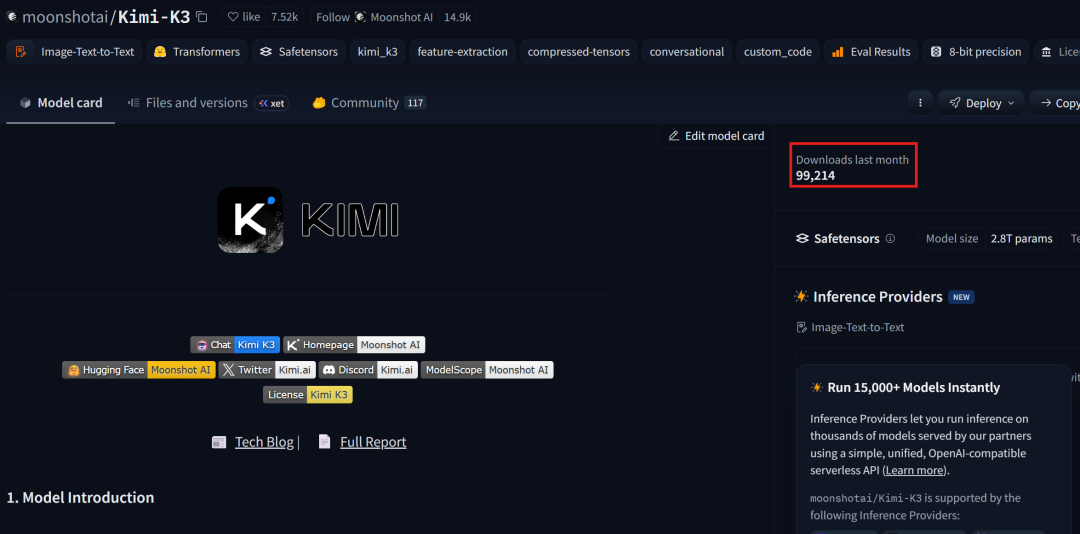
Task: Select the feature-extraction tag
Action: coord(462,52)
